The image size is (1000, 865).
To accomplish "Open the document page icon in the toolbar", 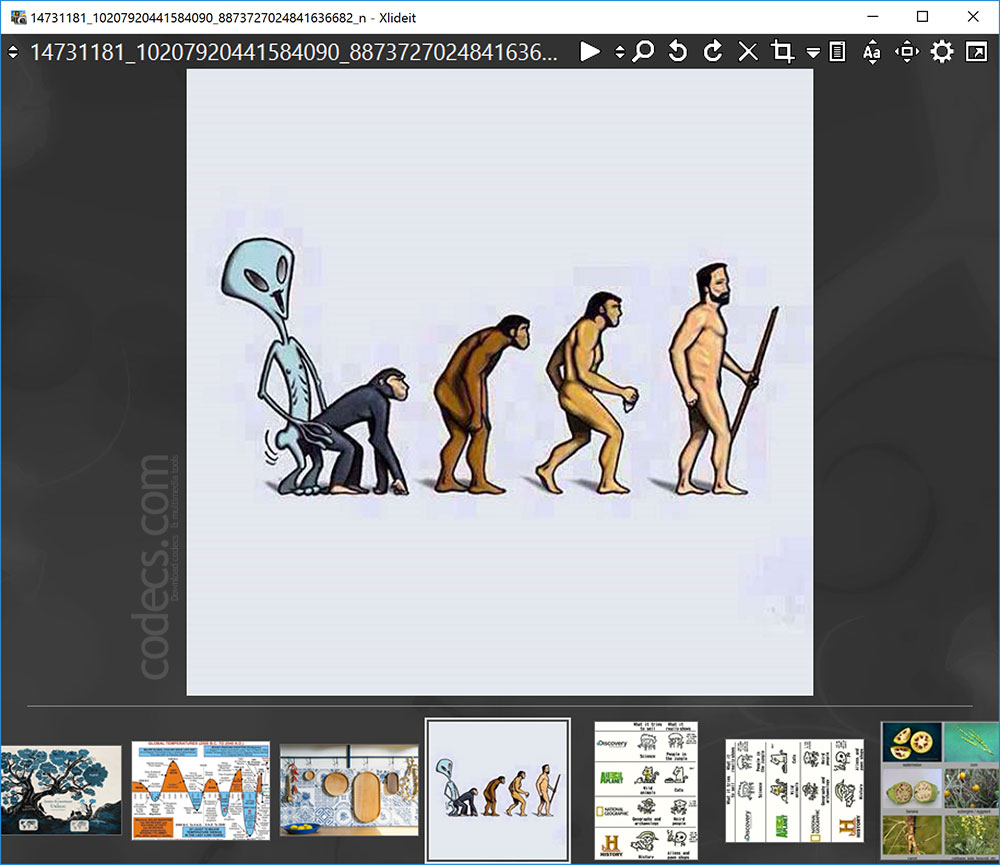I will point(837,52).
